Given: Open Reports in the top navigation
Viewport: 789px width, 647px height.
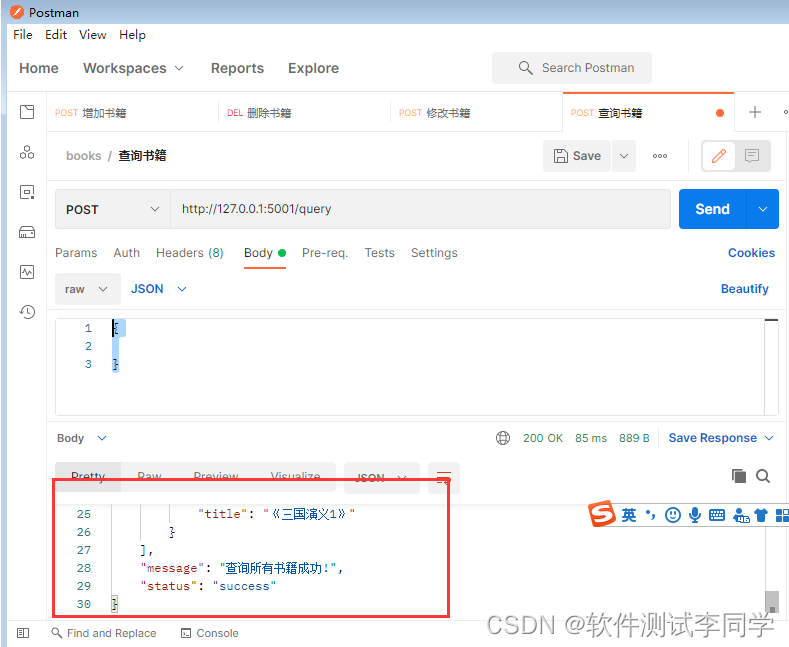Looking at the screenshot, I should 237,68.
